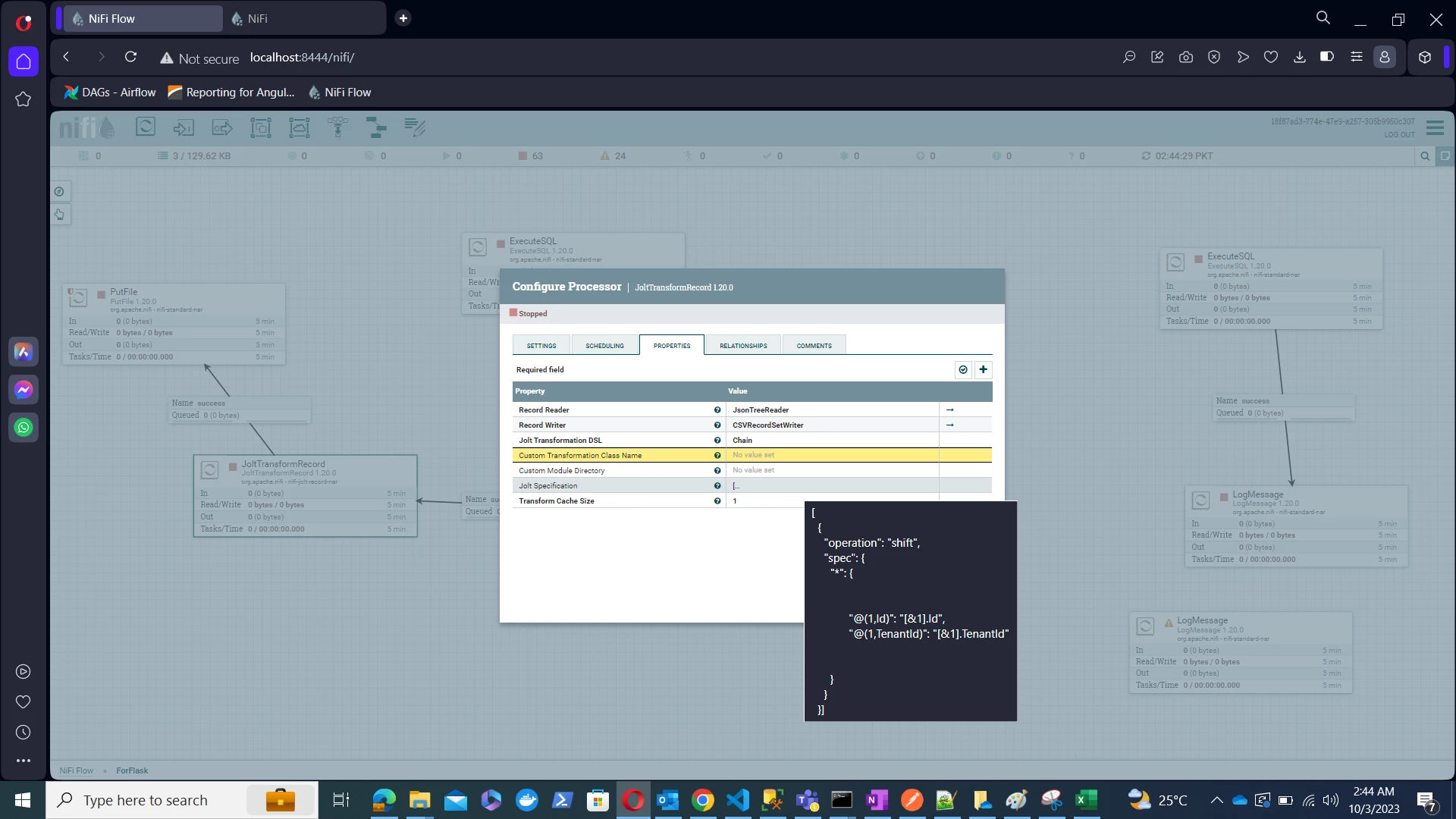
Task: Switch to the Settings tab
Action: [x=541, y=345]
